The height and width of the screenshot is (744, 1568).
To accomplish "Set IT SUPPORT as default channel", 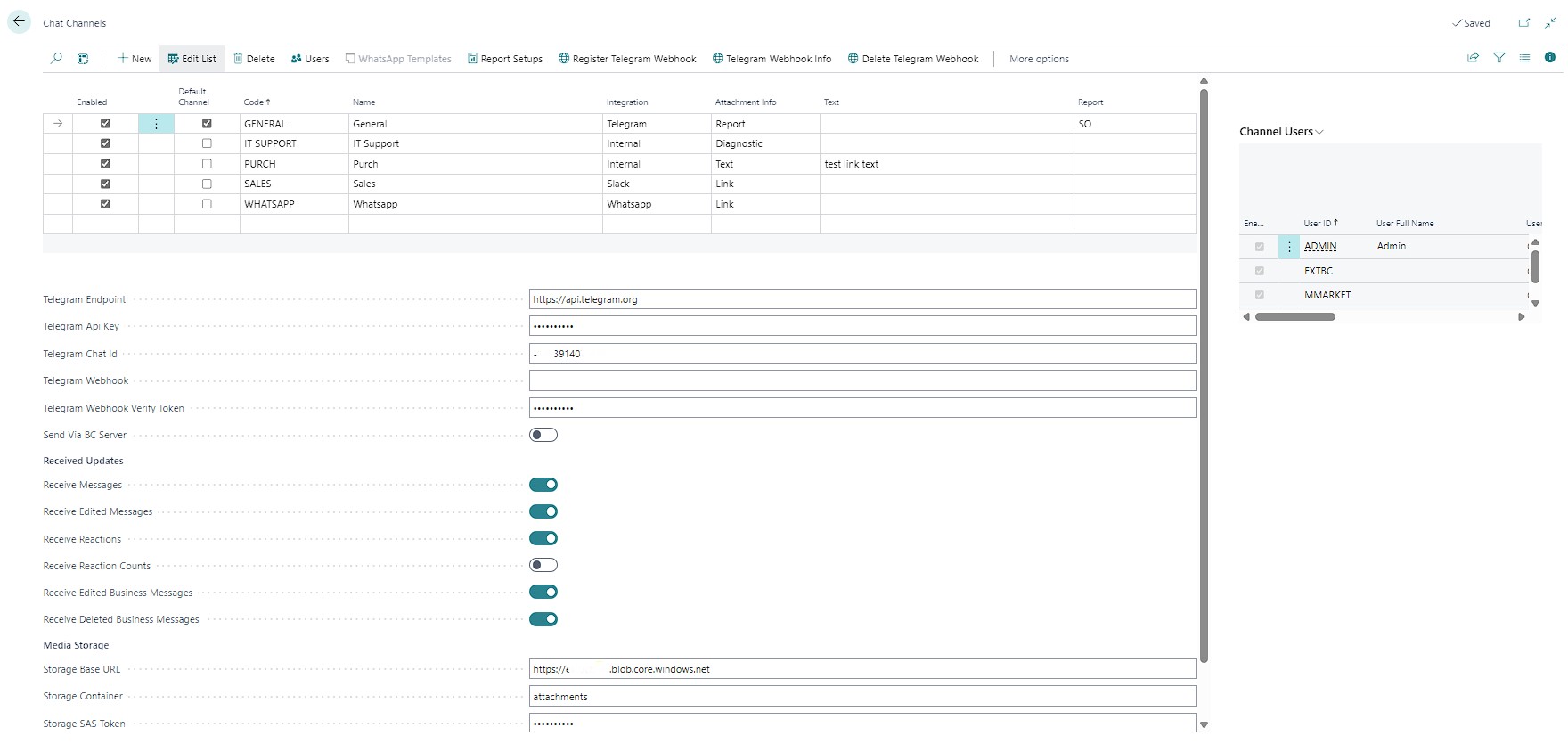I will [x=207, y=143].
